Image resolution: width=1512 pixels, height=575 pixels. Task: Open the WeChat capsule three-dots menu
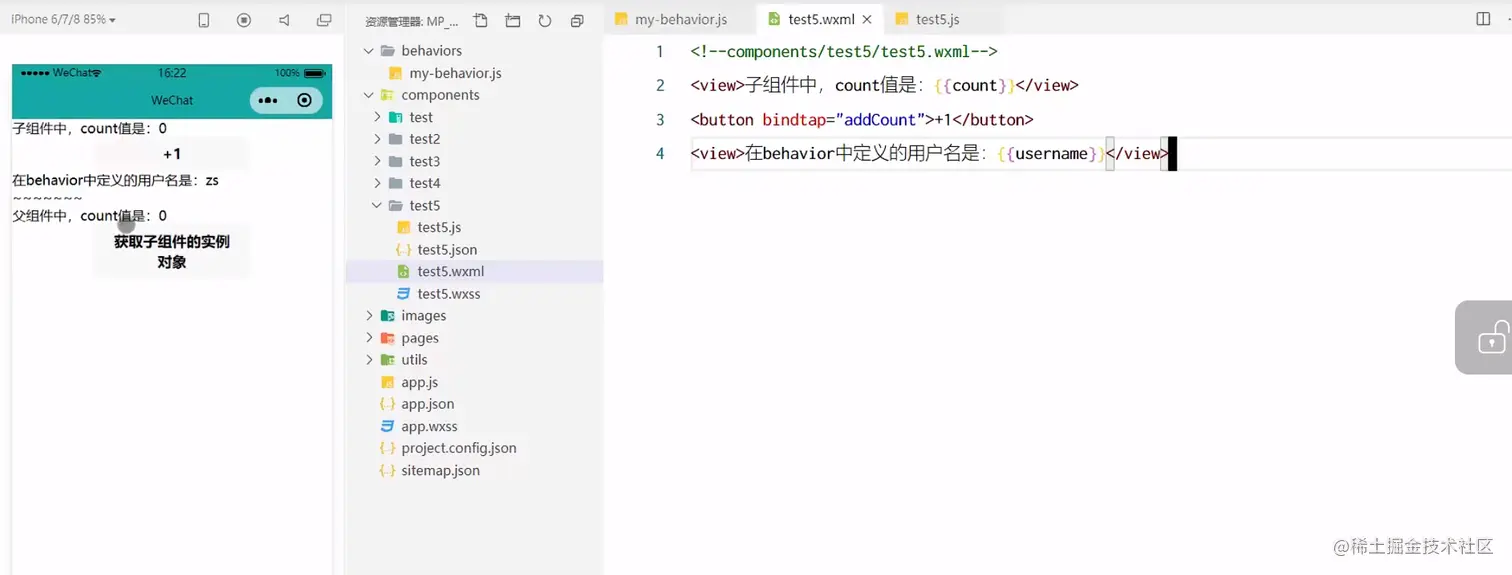coord(268,100)
